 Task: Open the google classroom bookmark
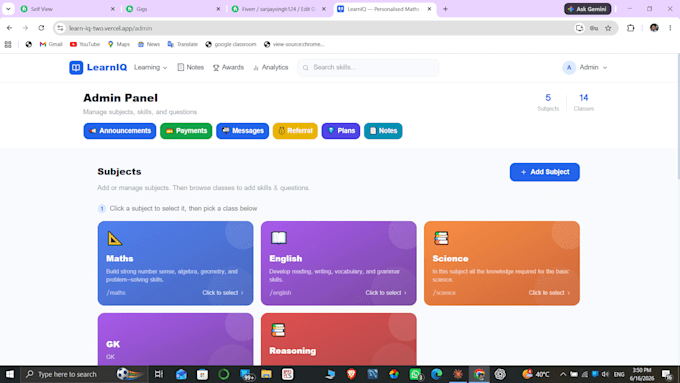point(231,44)
